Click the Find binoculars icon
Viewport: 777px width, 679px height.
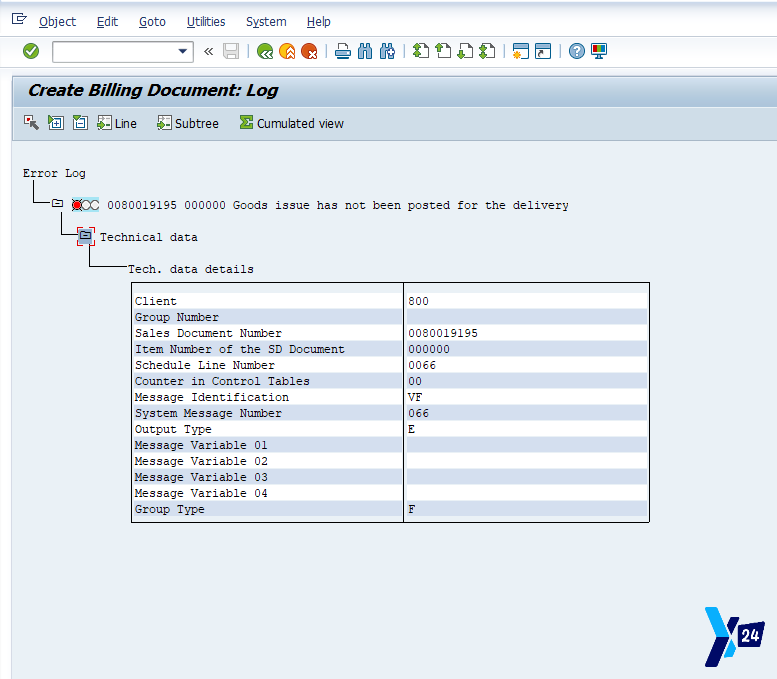point(365,51)
